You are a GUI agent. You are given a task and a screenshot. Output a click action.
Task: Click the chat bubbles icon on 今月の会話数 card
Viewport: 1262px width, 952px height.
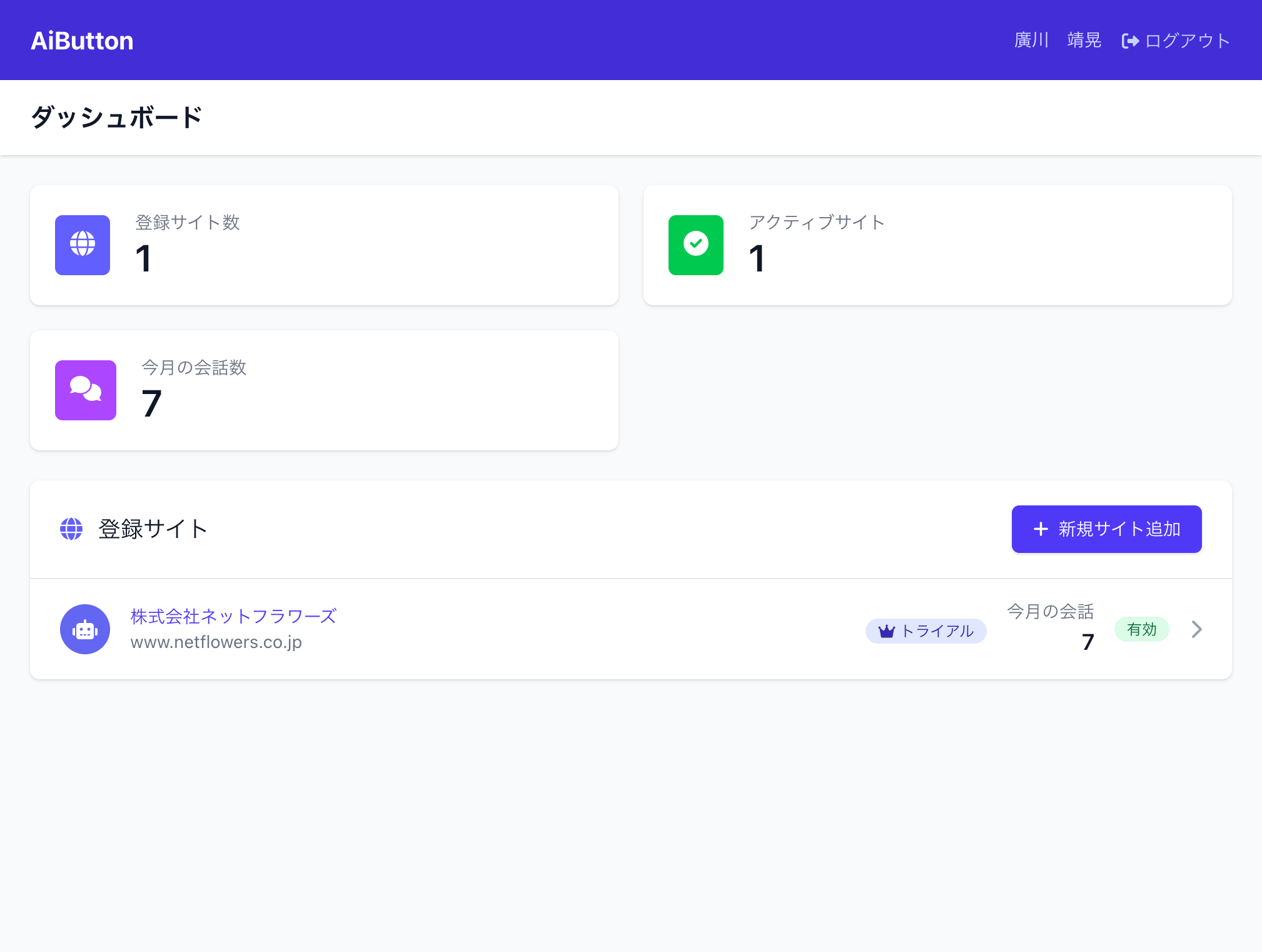pos(85,390)
